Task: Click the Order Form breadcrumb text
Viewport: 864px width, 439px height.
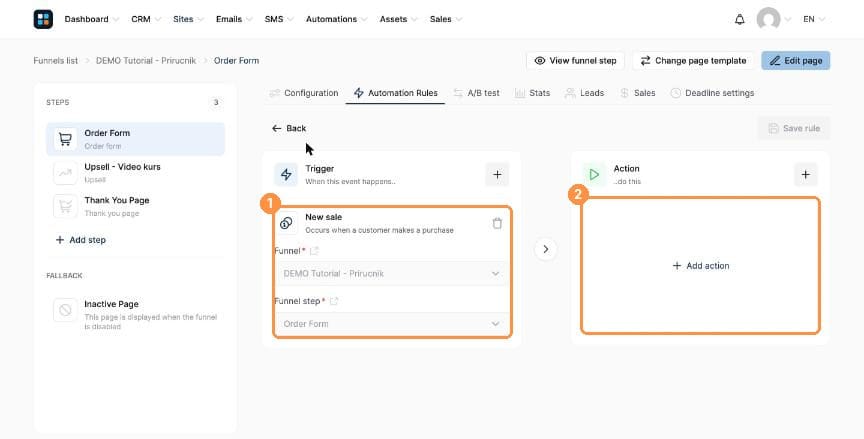Action: (x=236, y=61)
